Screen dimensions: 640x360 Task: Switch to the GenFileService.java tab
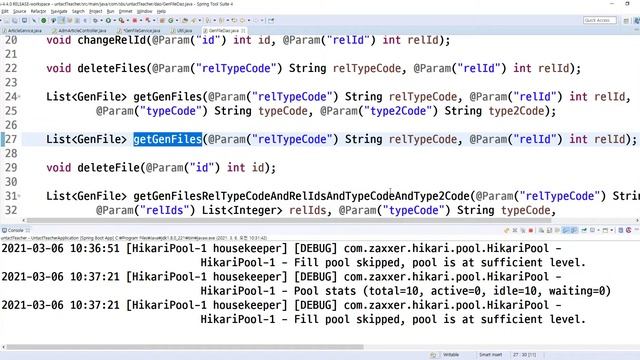[x=139, y=31]
